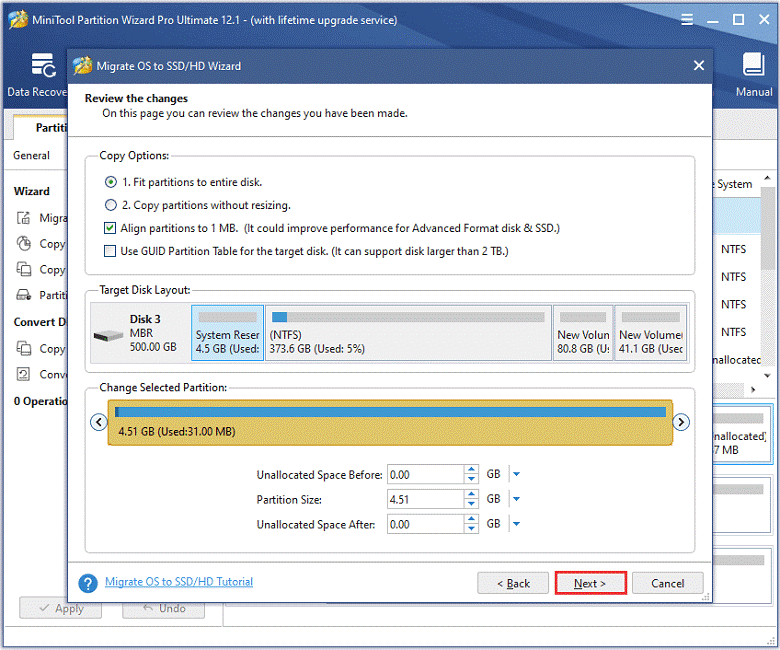The image size is (780, 650).
Task: Click the Disk 3 drive icon
Action: coord(108,336)
